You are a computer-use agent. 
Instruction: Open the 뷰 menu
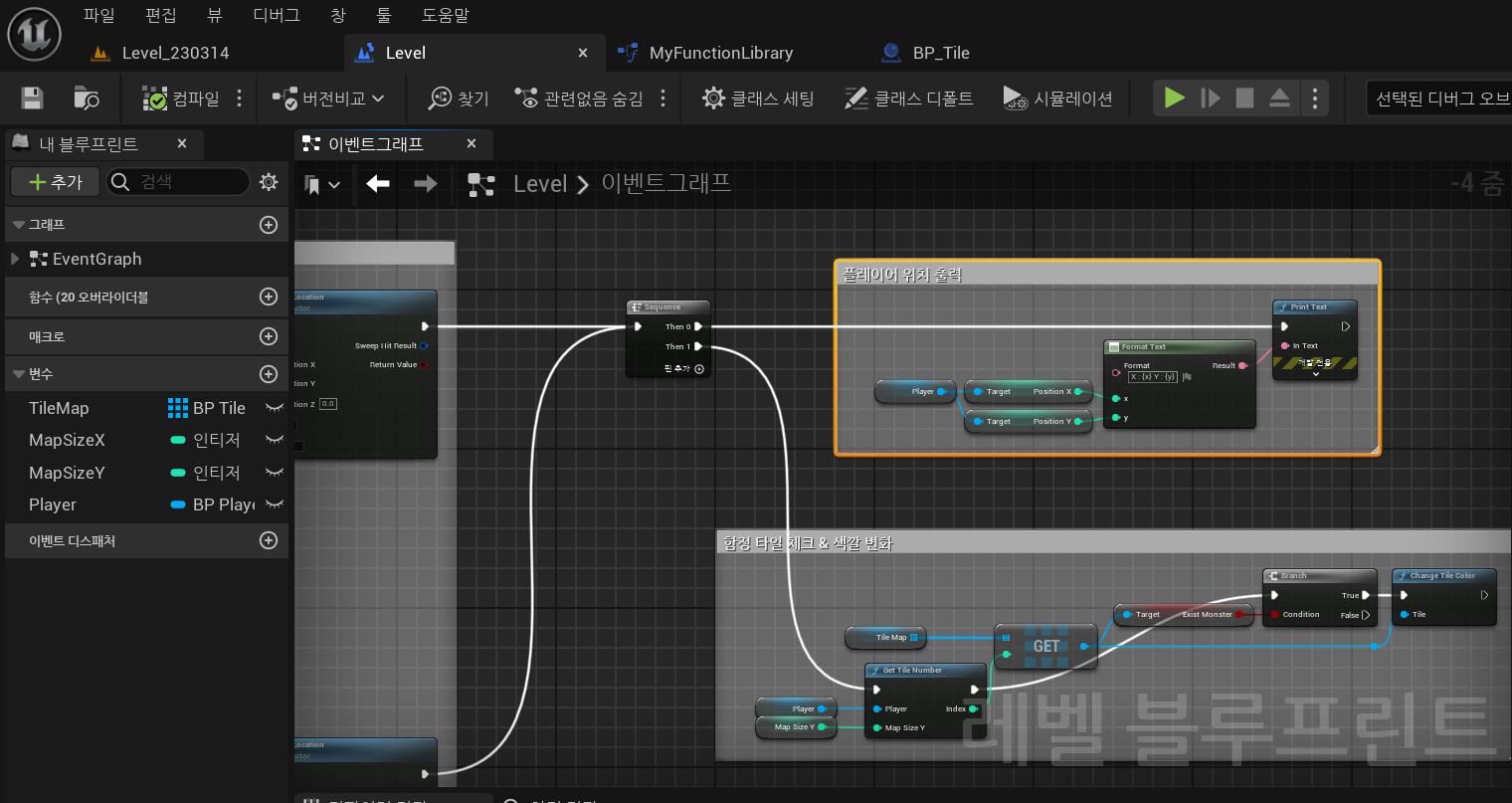coord(215,16)
